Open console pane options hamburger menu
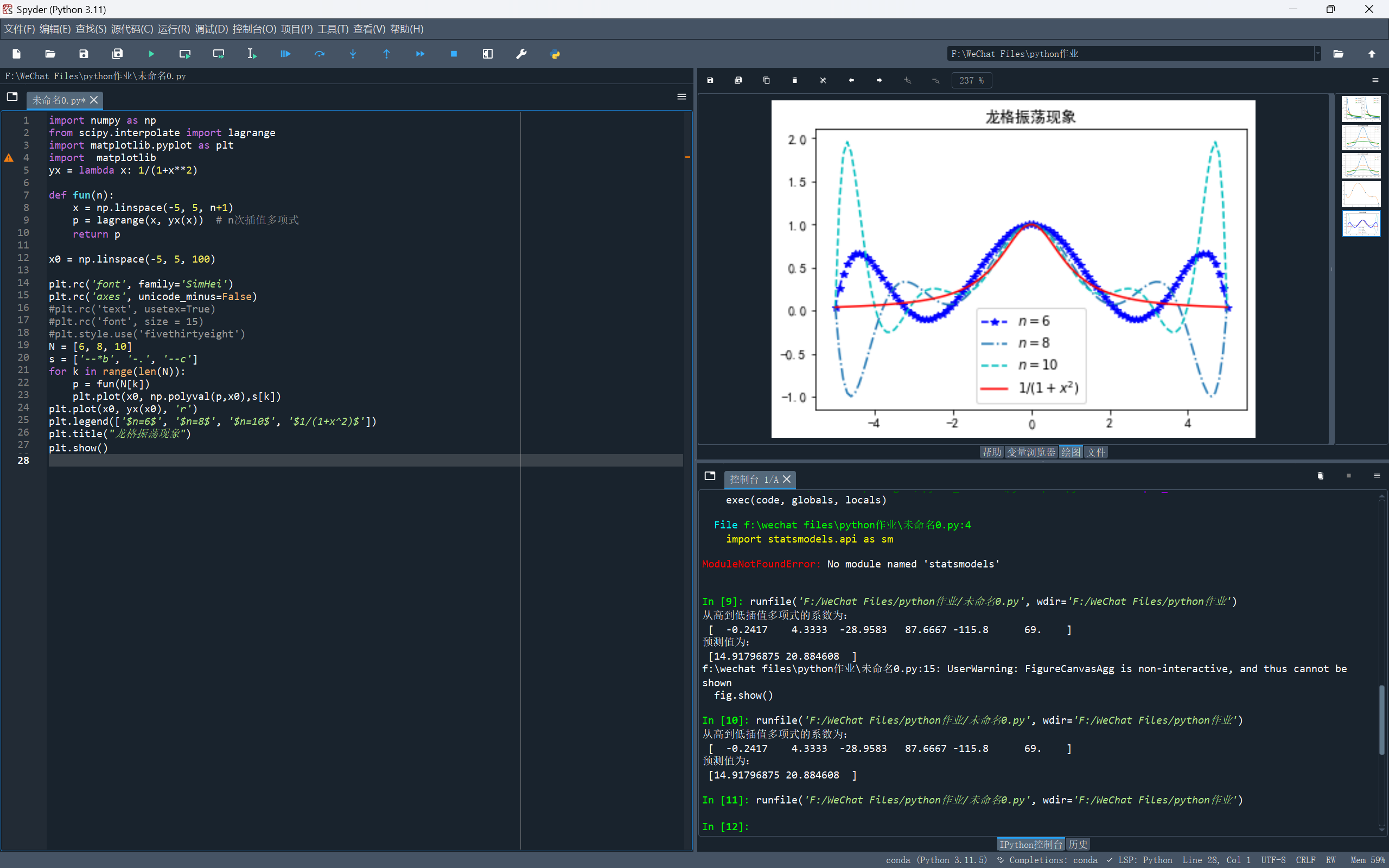Screen dimensions: 1389x868 click(x=1377, y=476)
